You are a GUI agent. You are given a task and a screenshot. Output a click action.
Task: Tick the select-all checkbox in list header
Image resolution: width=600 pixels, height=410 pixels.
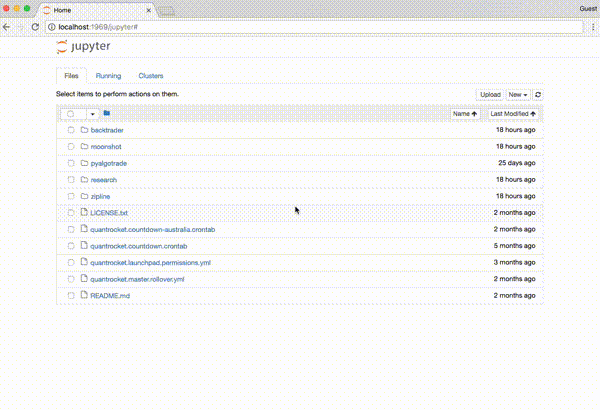click(x=70, y=114)
